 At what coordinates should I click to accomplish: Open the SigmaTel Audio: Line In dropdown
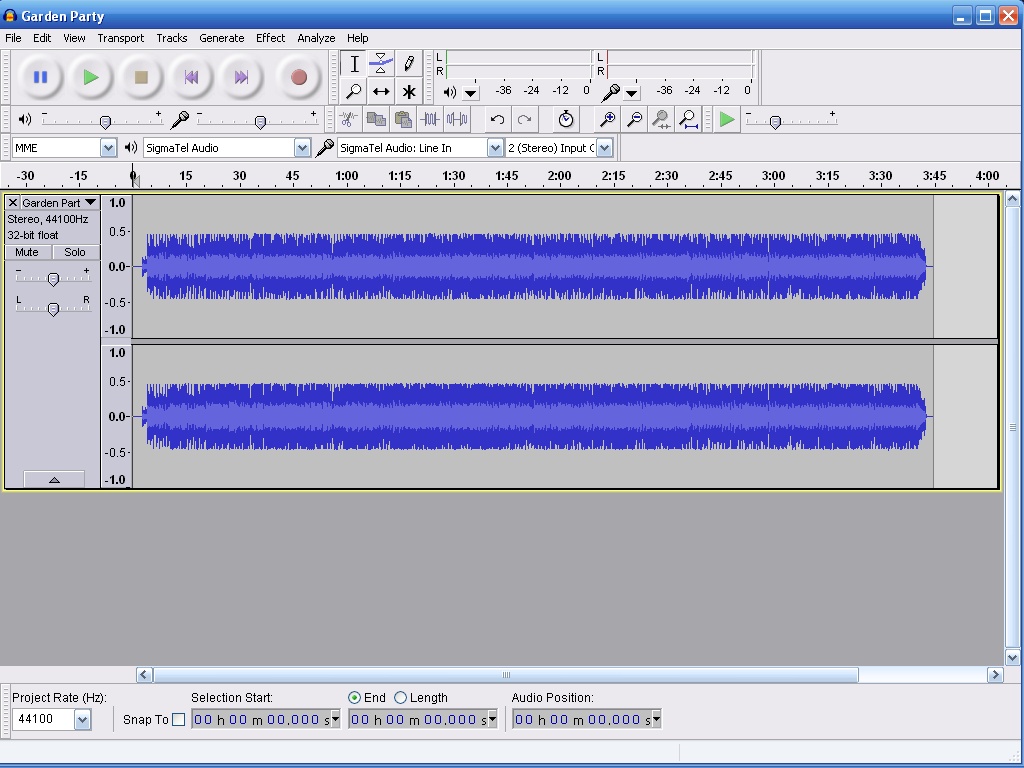tap(495, 148)
